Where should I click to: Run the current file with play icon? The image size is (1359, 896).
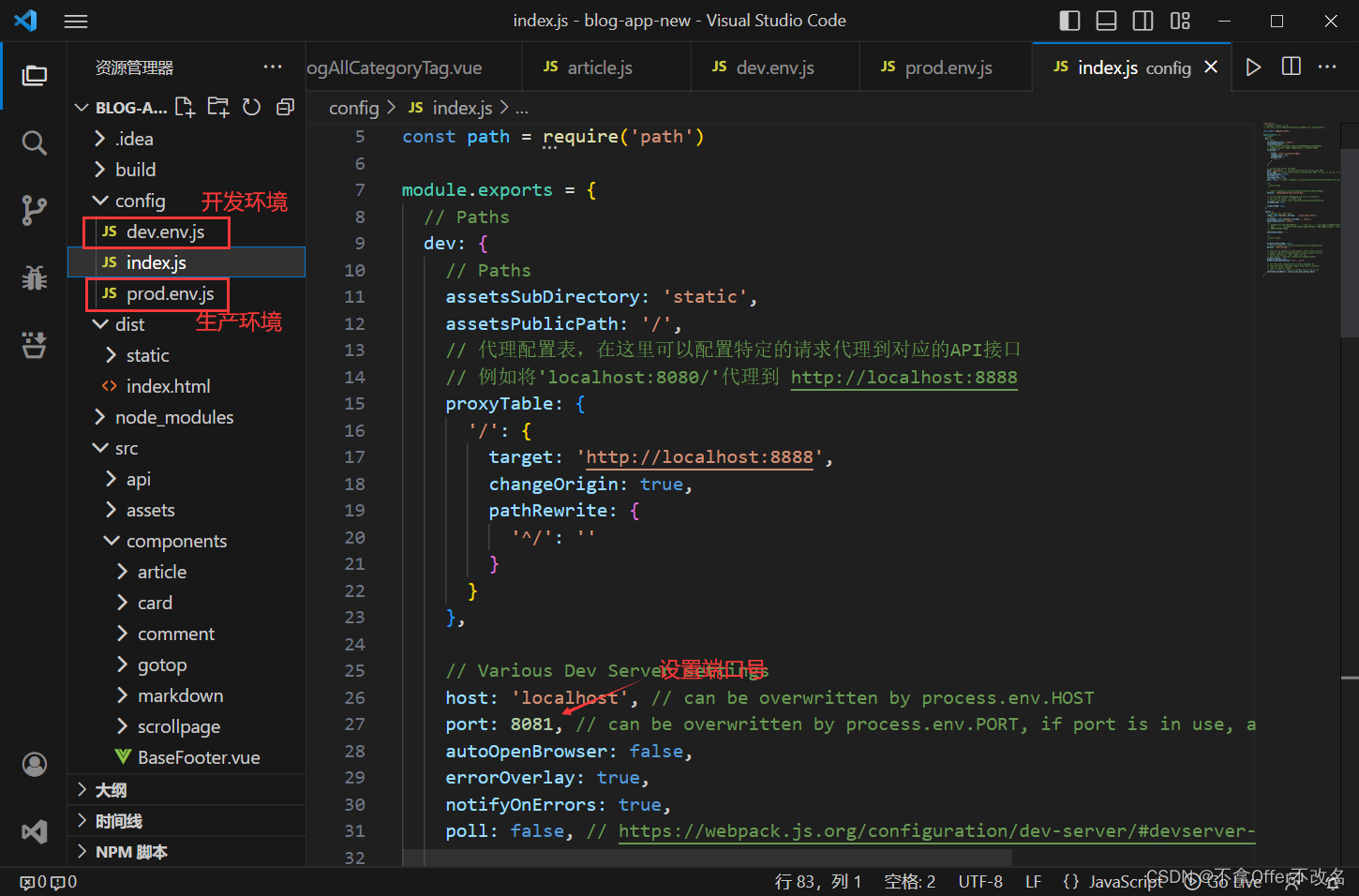pyautogui.click(x=1253, y=67)
